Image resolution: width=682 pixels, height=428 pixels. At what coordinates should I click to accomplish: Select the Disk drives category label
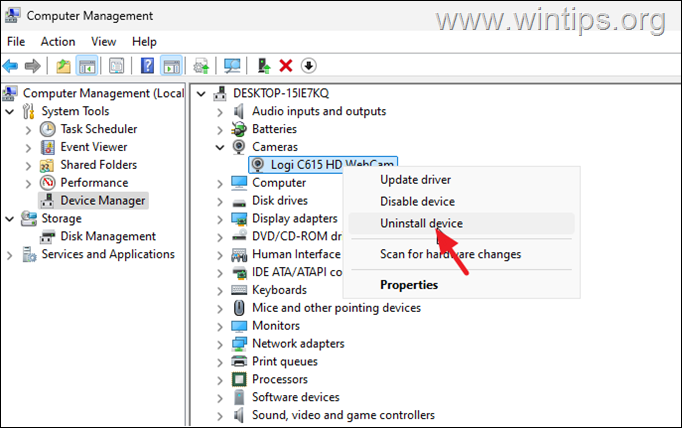(x=280, y=201)
